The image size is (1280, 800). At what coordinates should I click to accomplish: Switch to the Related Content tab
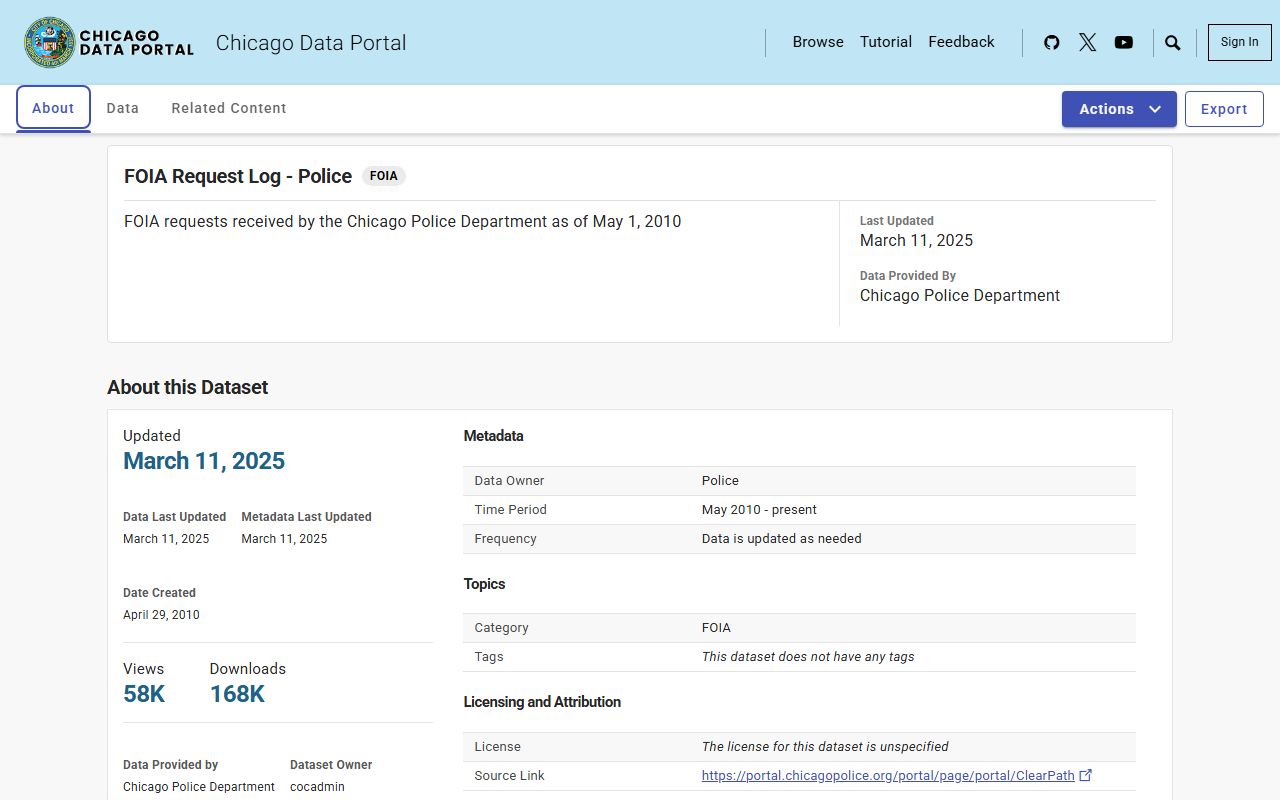(x=229, y=108)
